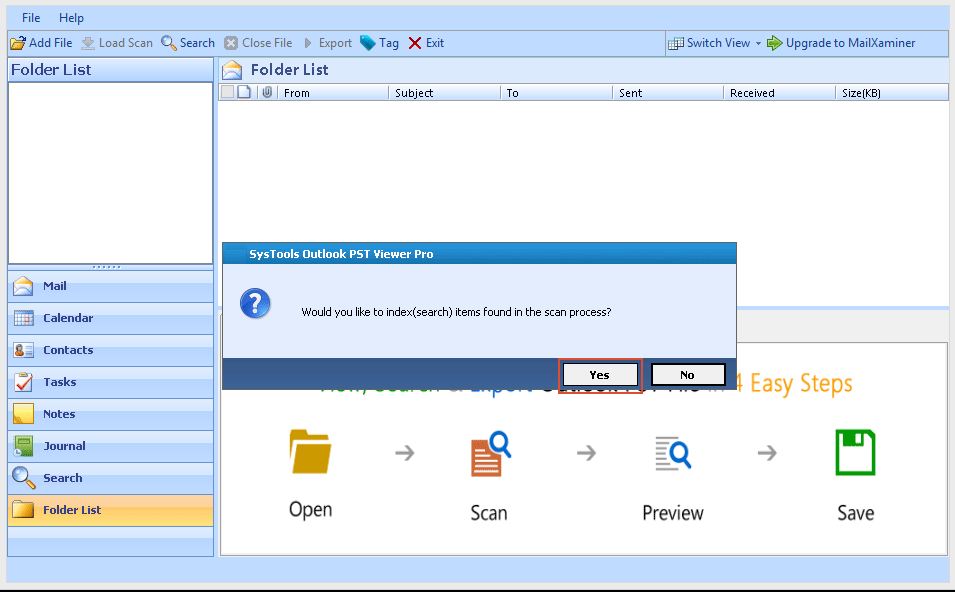Click the Load Scan toolbar icon
The image size is (955, 592).
pyautogui.click(x=88, y=43)
